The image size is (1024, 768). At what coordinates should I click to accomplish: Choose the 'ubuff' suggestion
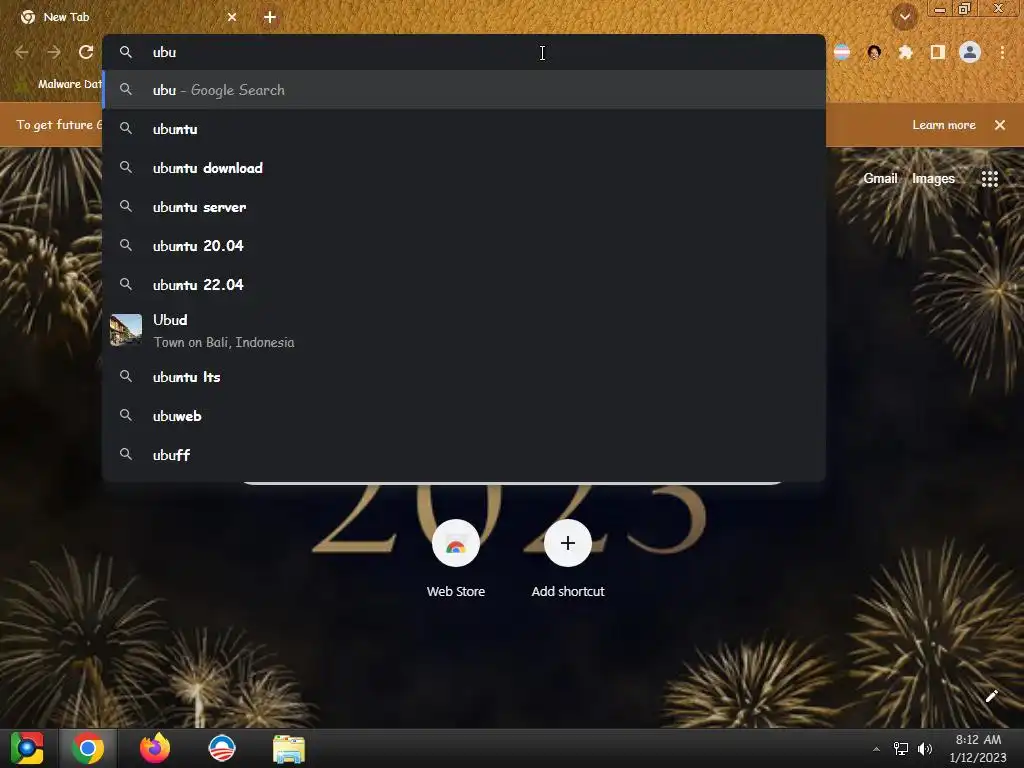464,455
